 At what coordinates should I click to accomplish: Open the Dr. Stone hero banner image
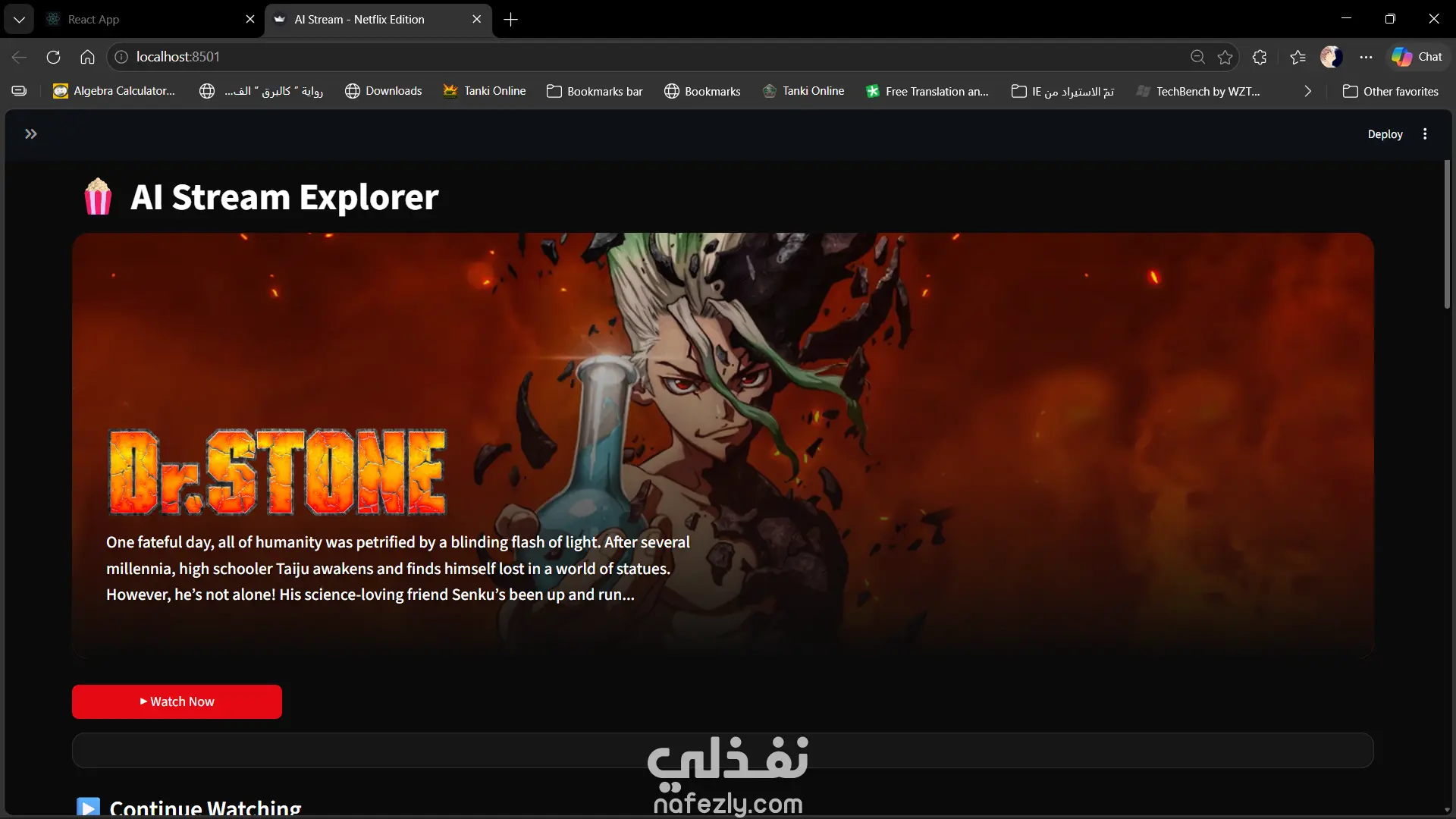[723, 445]
